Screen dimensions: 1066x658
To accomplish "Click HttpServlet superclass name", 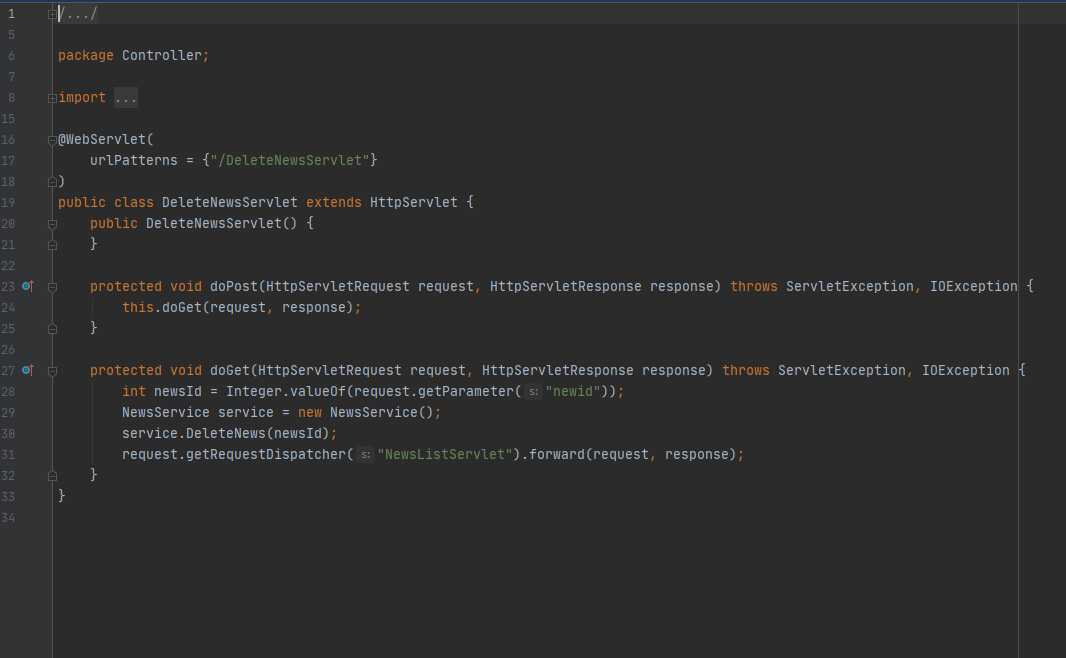I will point(414,203).
